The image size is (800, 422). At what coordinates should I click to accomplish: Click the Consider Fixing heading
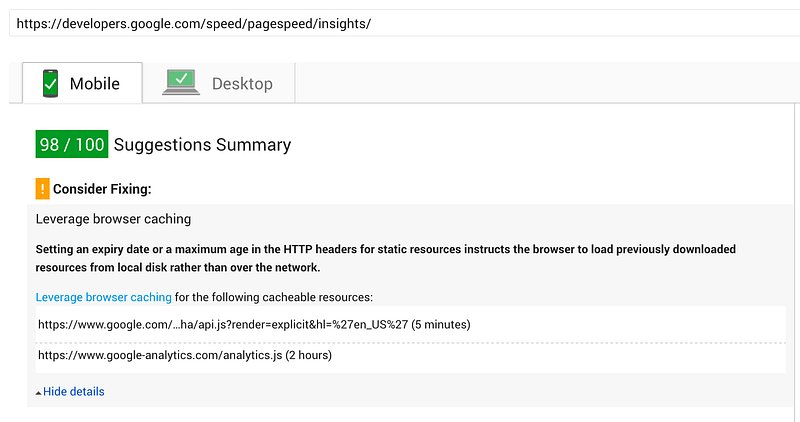pyautogui.click(x=102, y=189)
